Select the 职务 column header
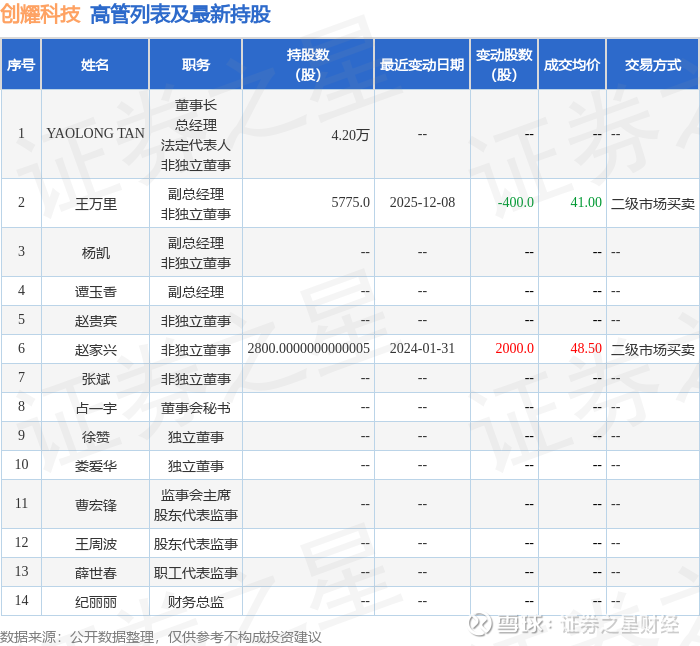Image resolution: width=700 pixels, height=646 pixels. pos(196,65)
